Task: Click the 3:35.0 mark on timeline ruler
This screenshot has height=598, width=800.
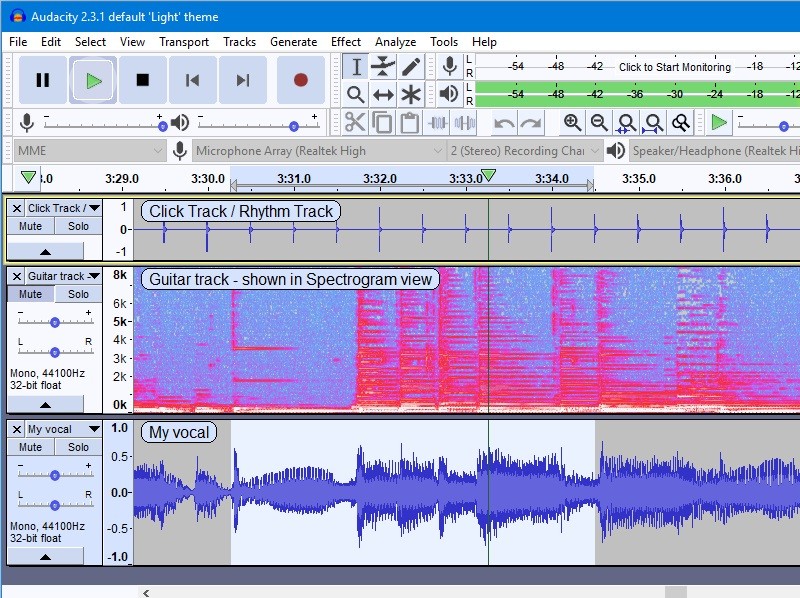Action: pyautogui.click(x=639, y=179)
